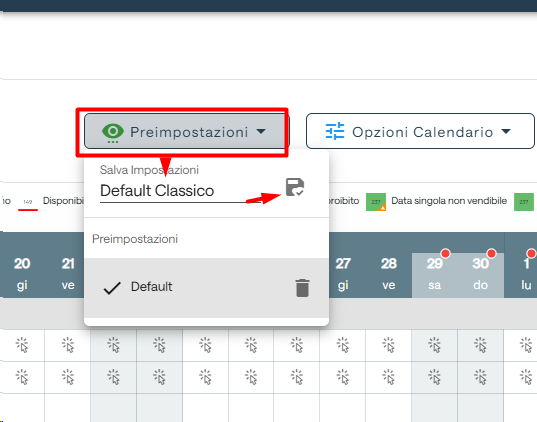
Task: Delete the Default preset with trash icon
Action: click(x=302, y=288)
